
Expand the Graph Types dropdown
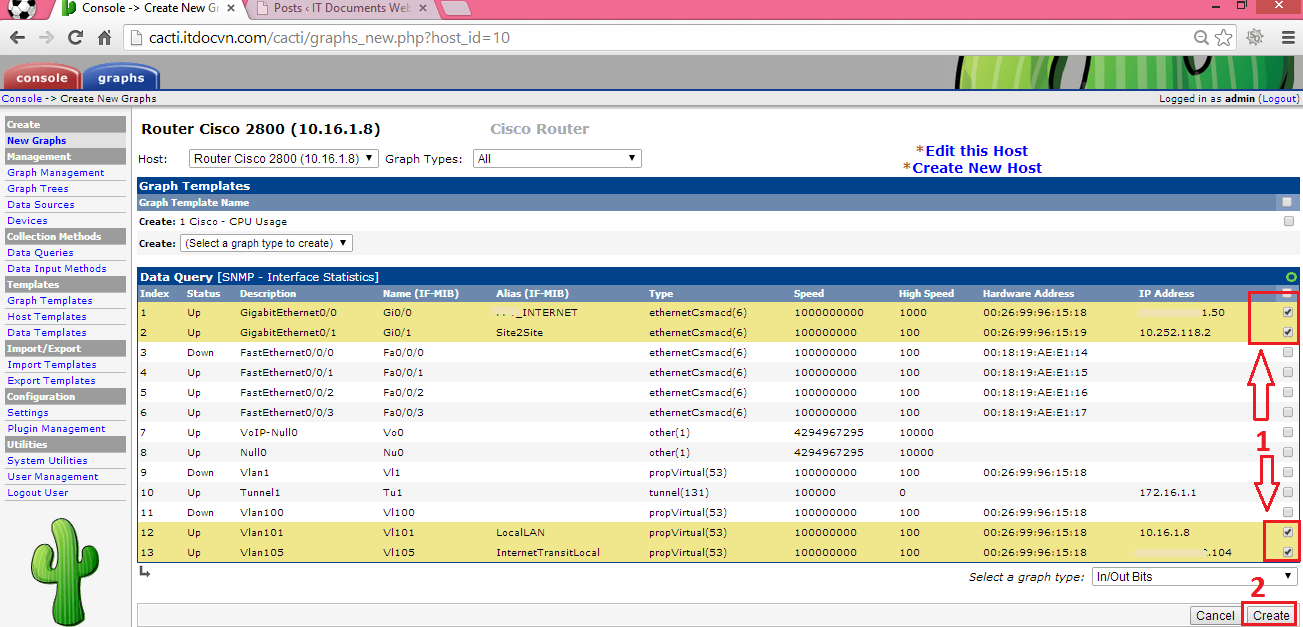557,159
